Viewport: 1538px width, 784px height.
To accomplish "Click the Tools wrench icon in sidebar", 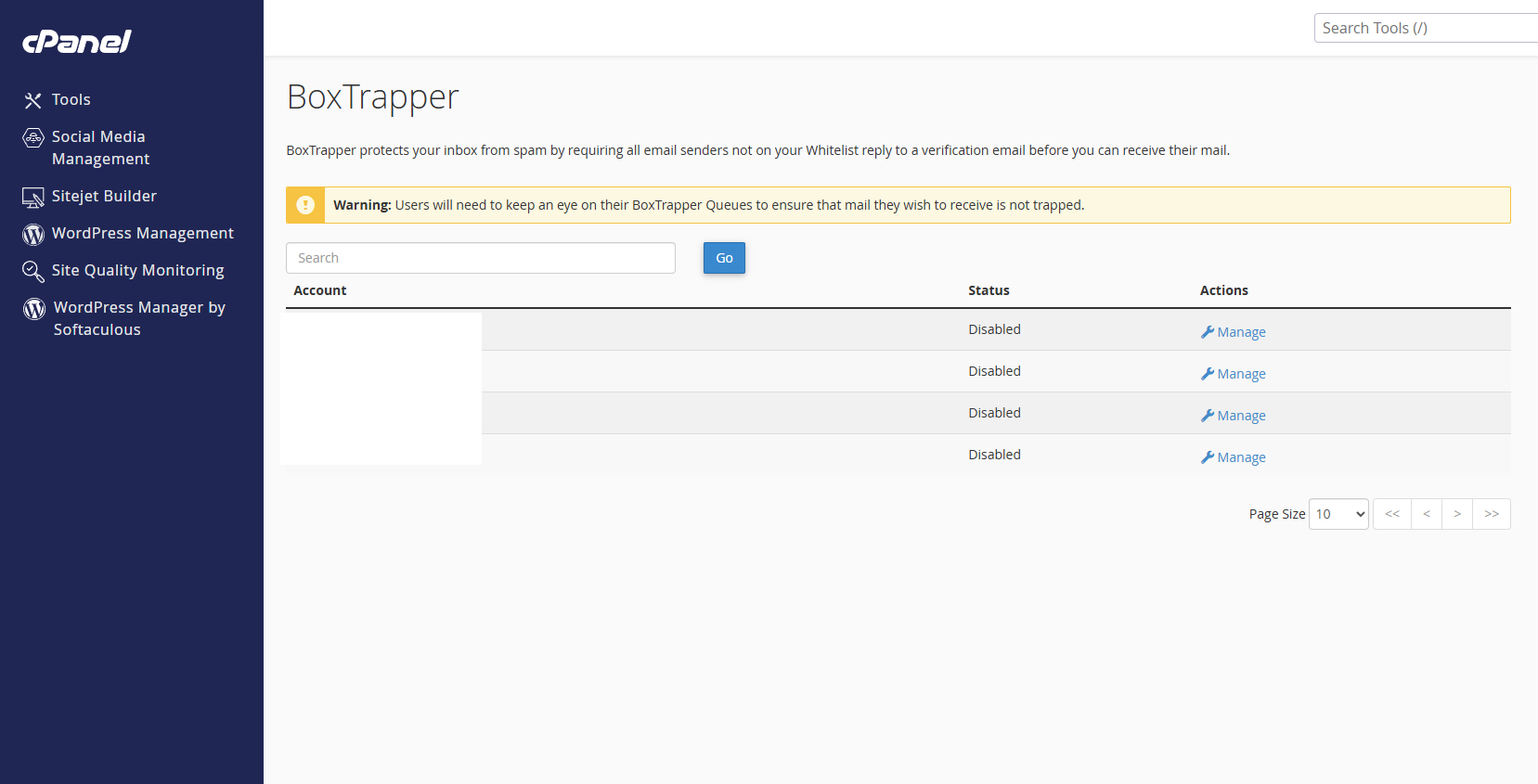I will [x=33, y=100].
